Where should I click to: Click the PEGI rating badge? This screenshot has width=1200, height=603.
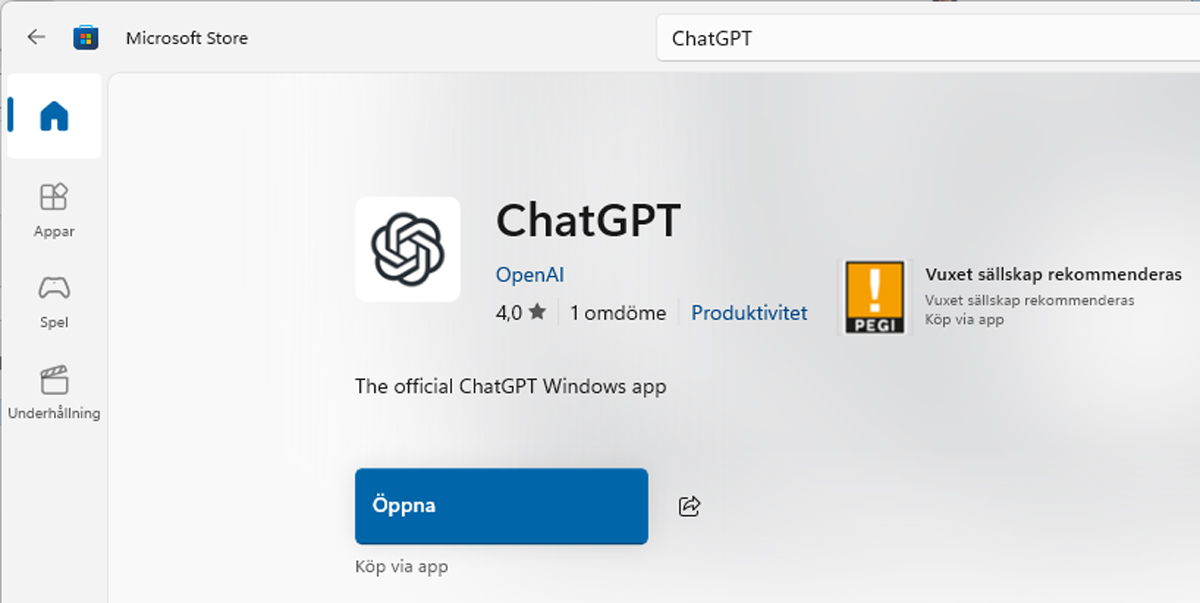pyautogui.click(x=875, y=297)
